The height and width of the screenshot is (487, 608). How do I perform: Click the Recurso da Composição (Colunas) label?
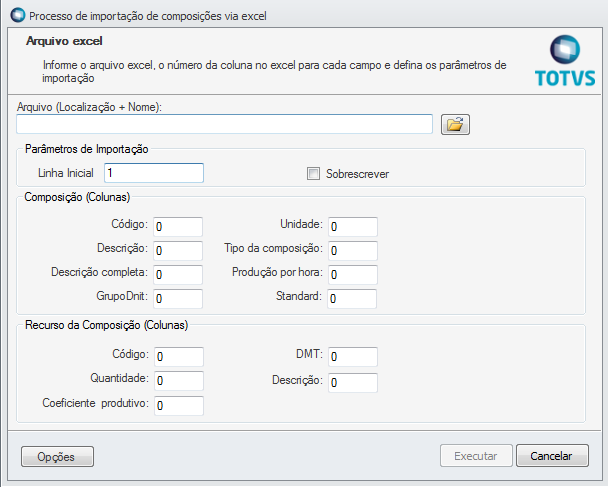pos(106,325)
